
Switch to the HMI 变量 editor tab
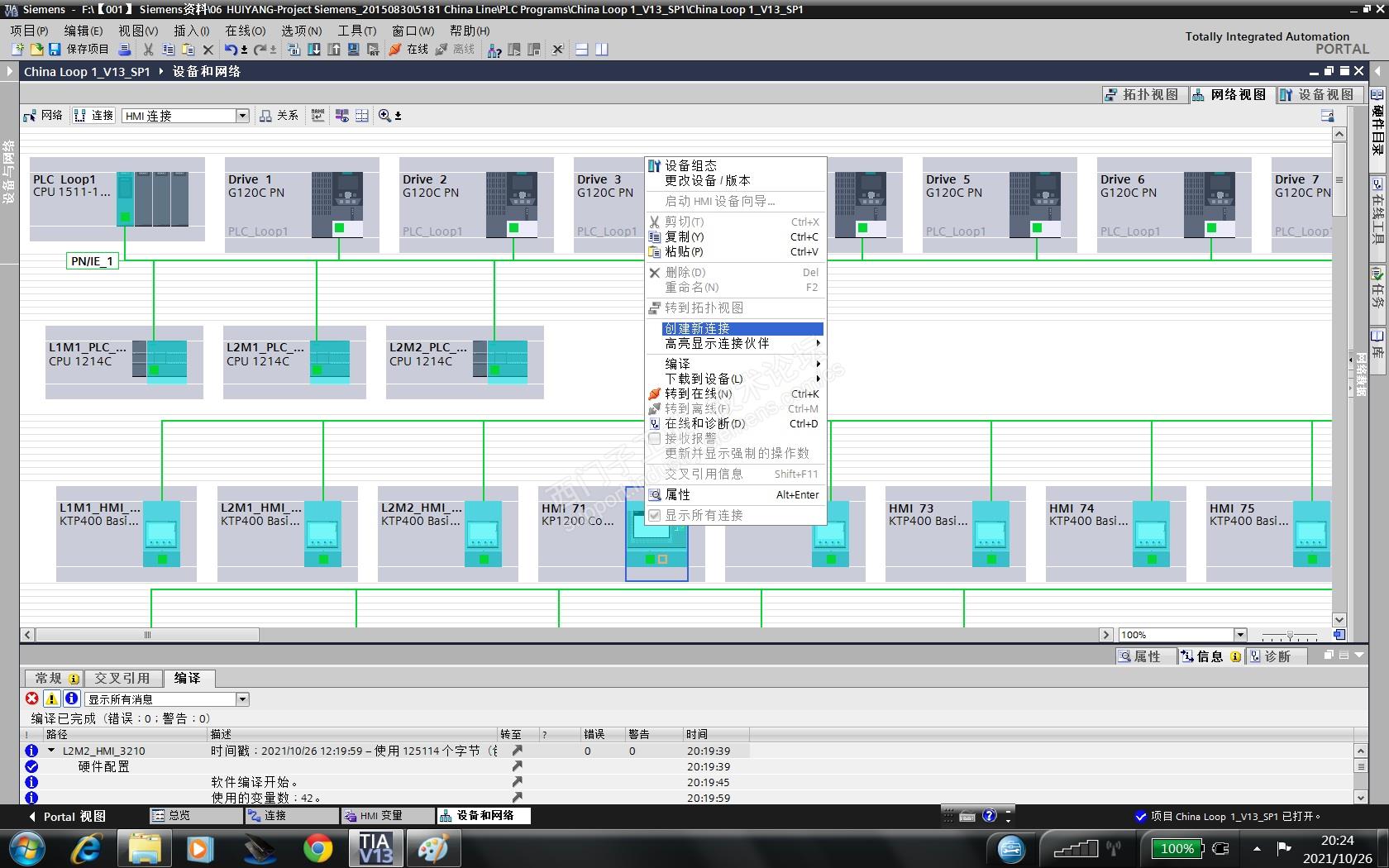click(387, 816)
